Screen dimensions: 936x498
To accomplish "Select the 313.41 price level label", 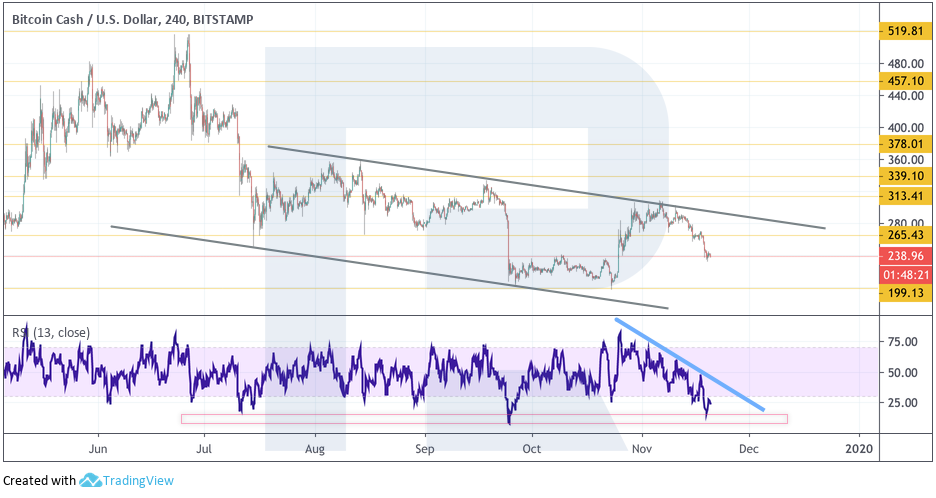I will point(905,196).
